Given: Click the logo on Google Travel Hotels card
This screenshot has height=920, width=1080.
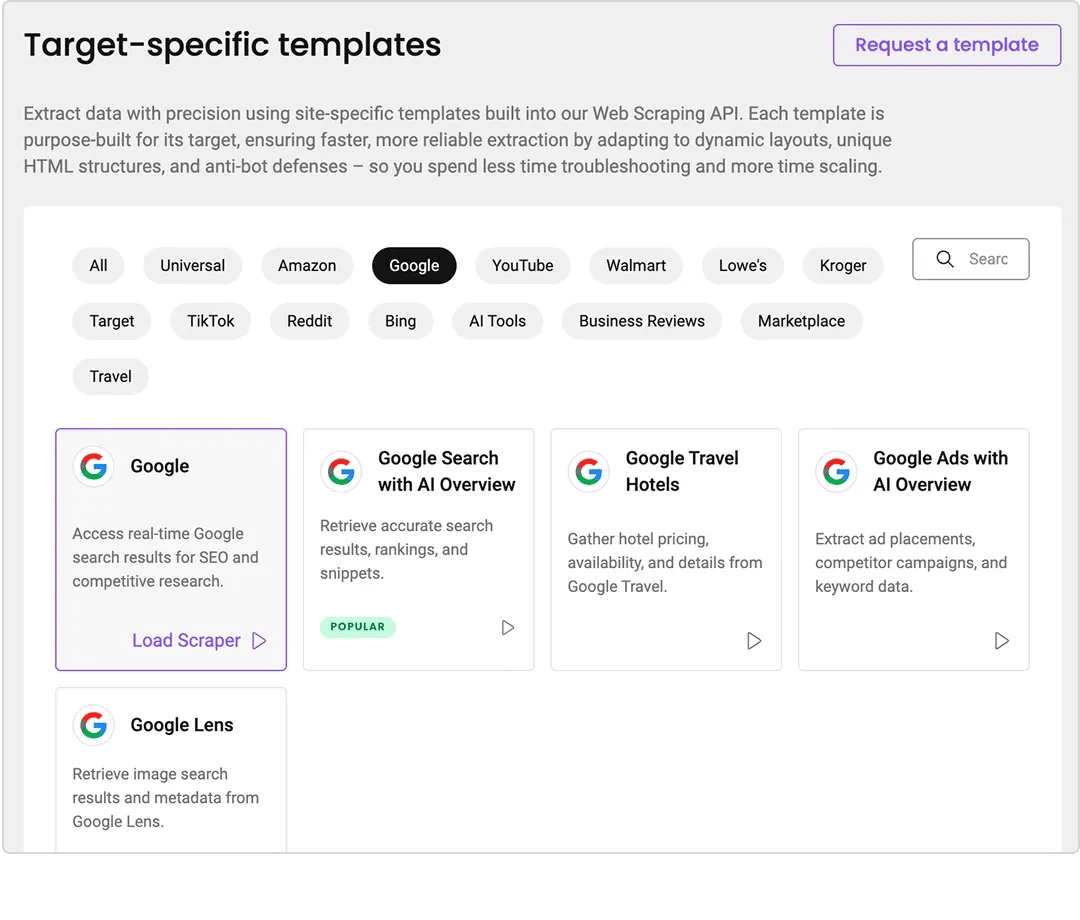Looking at the screenshot, I should pyautogui.click(x=588, y=472).
